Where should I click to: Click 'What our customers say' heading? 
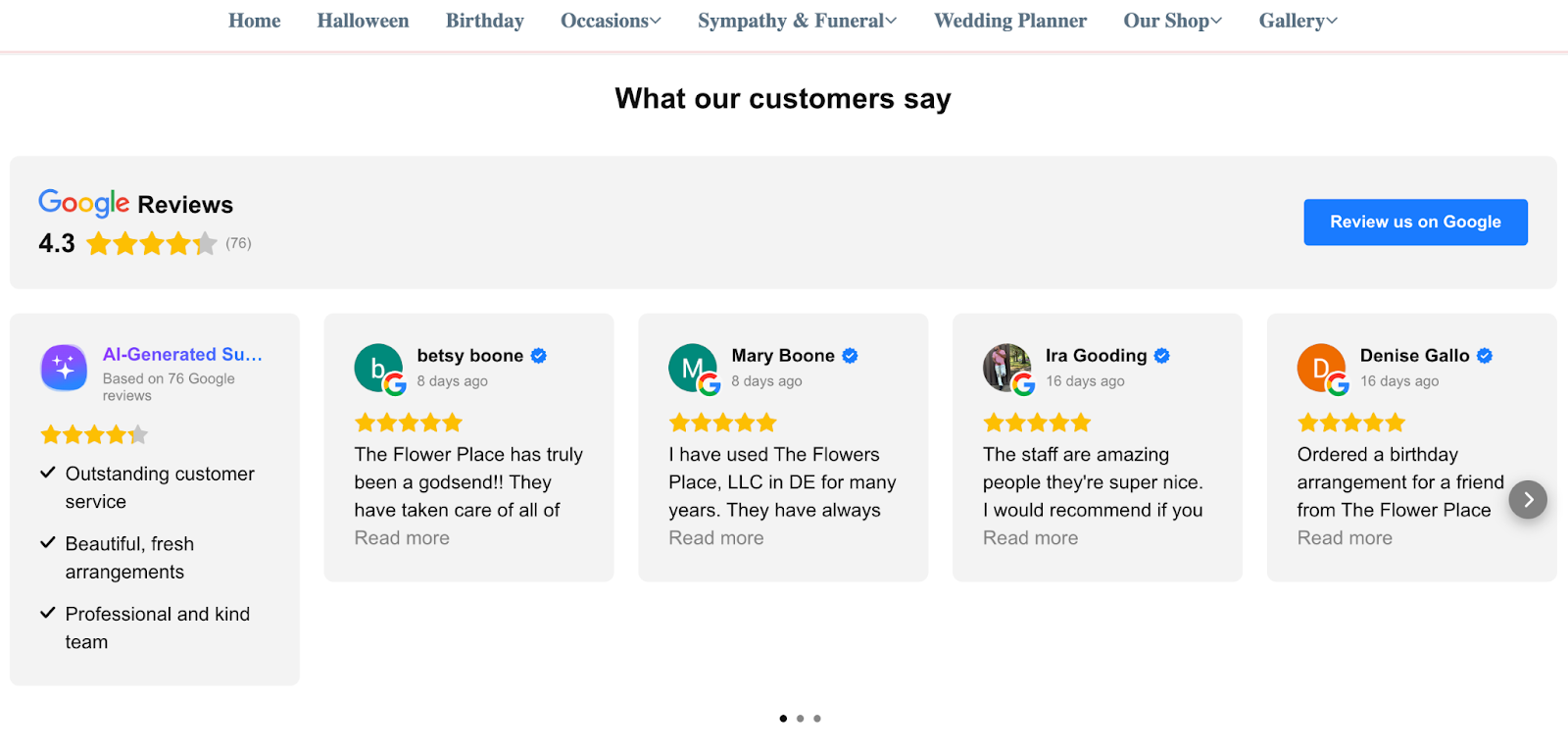[x=783, y=99]
